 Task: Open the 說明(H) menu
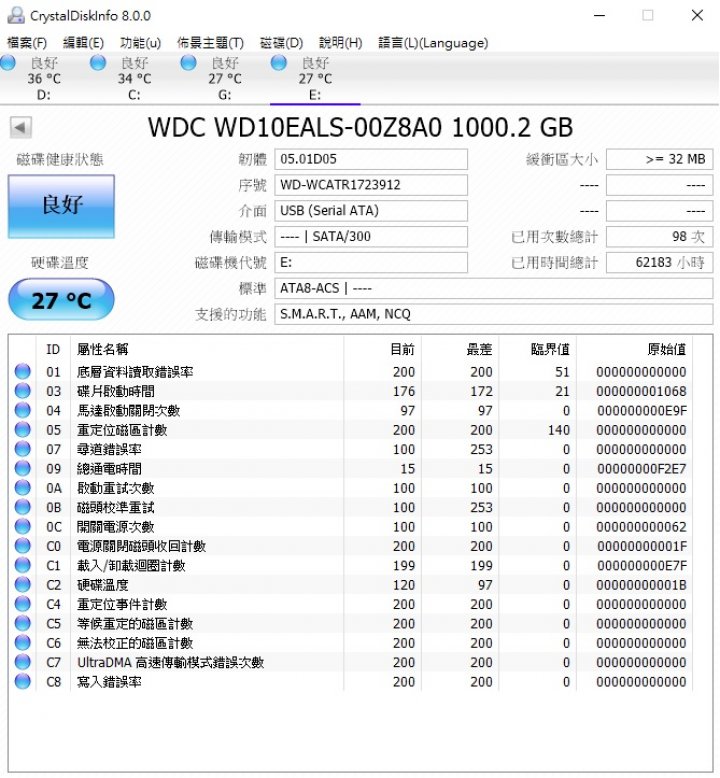pos(340,43)
